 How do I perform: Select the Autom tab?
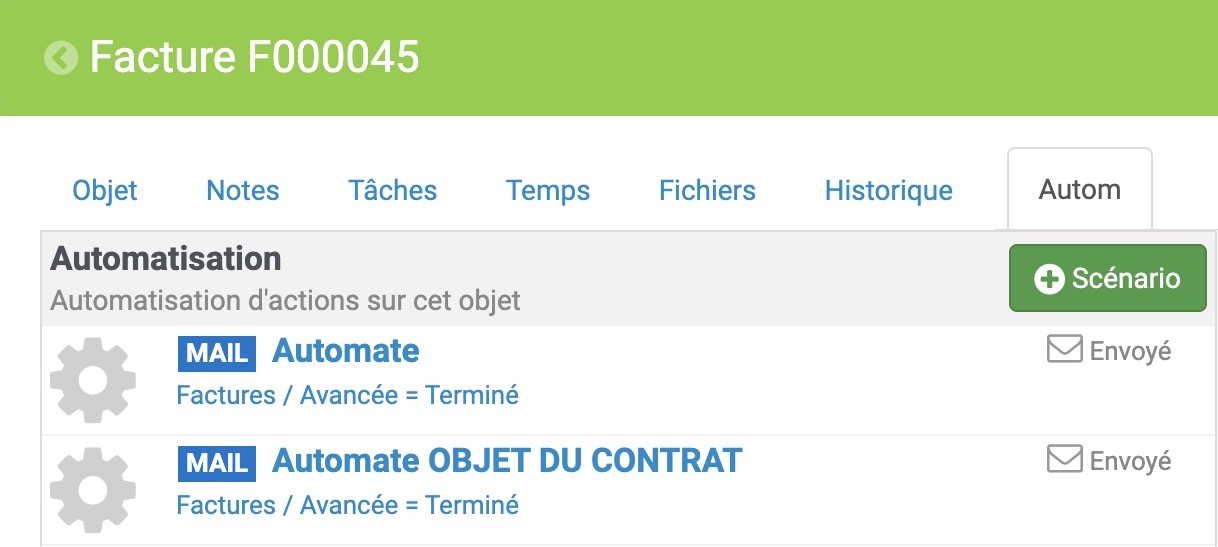[x=1080, y=190]
